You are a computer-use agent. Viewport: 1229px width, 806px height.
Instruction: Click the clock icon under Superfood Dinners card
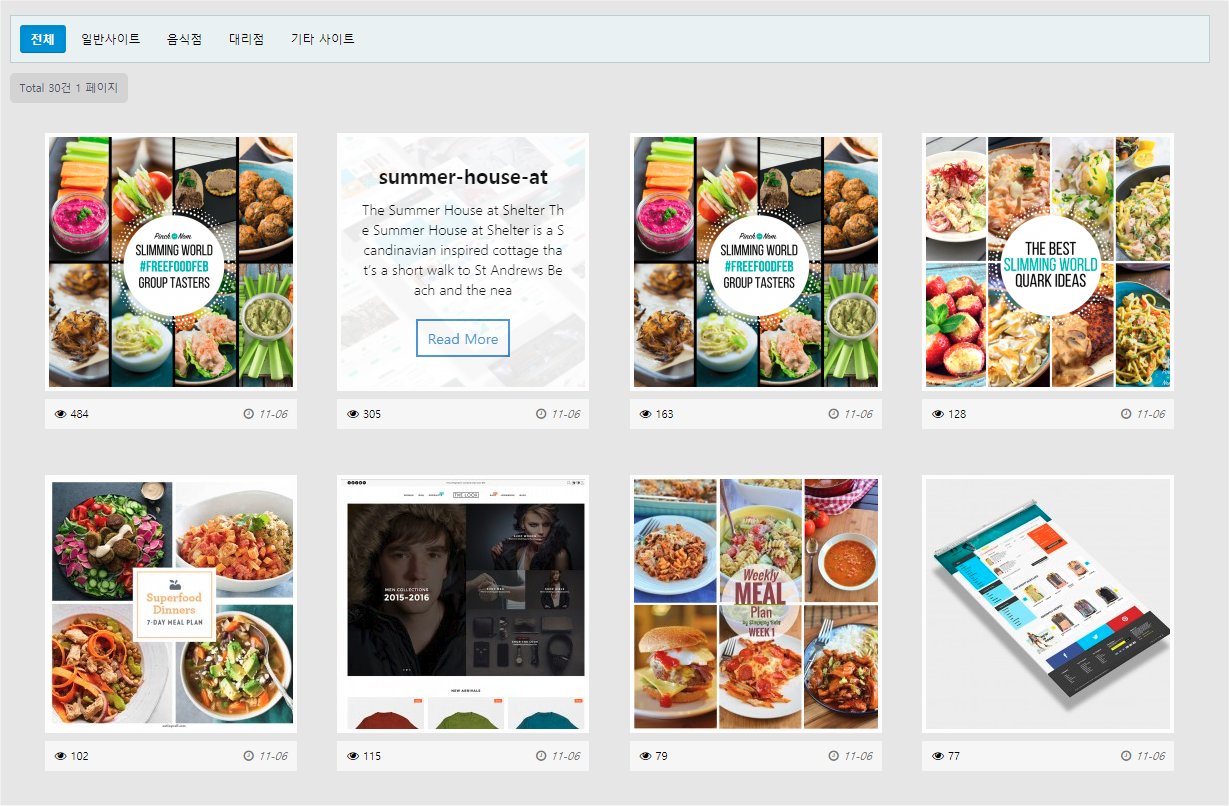[x=249, y=756]
